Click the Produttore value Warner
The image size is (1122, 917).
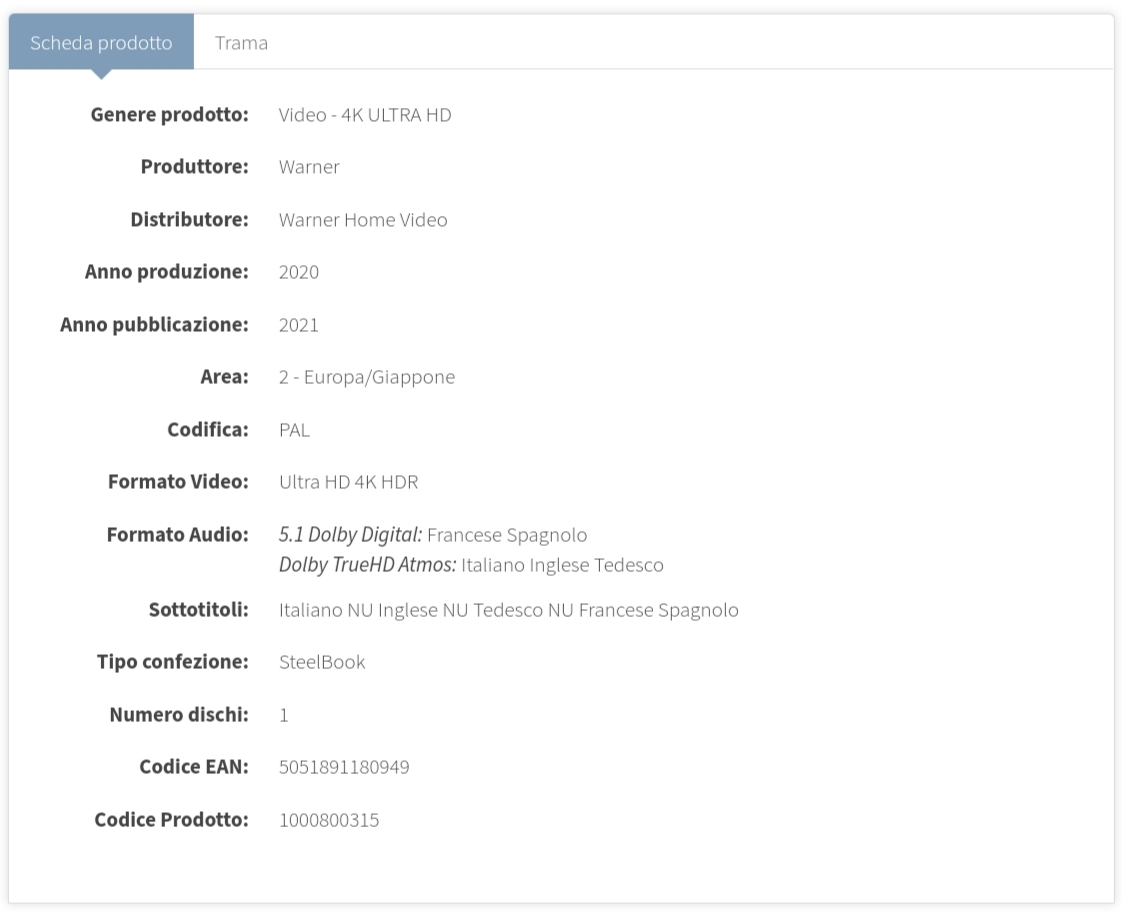click(x=309, y=167)
